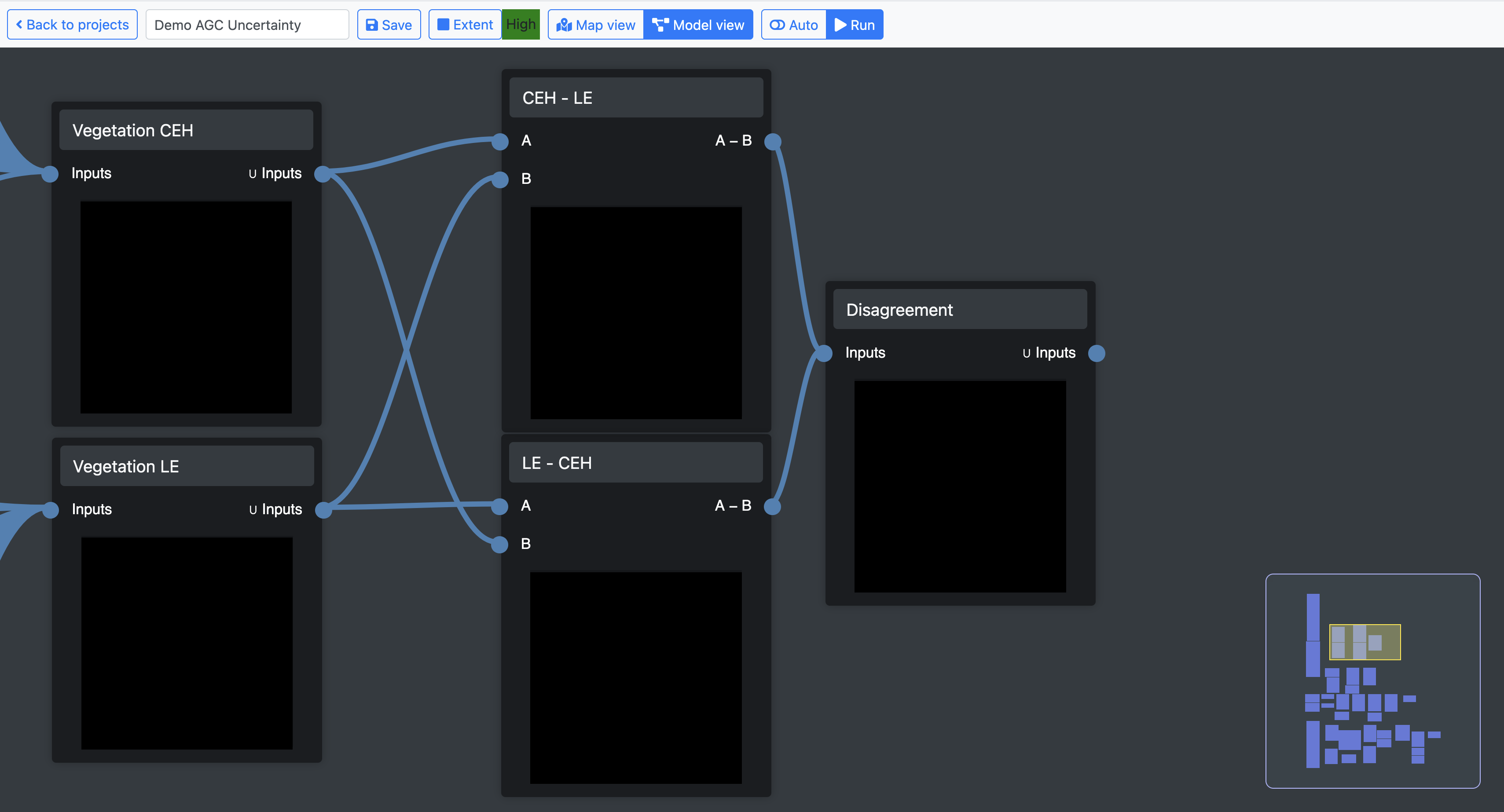
Task: Click the Extent button
Action: [466, 25]
